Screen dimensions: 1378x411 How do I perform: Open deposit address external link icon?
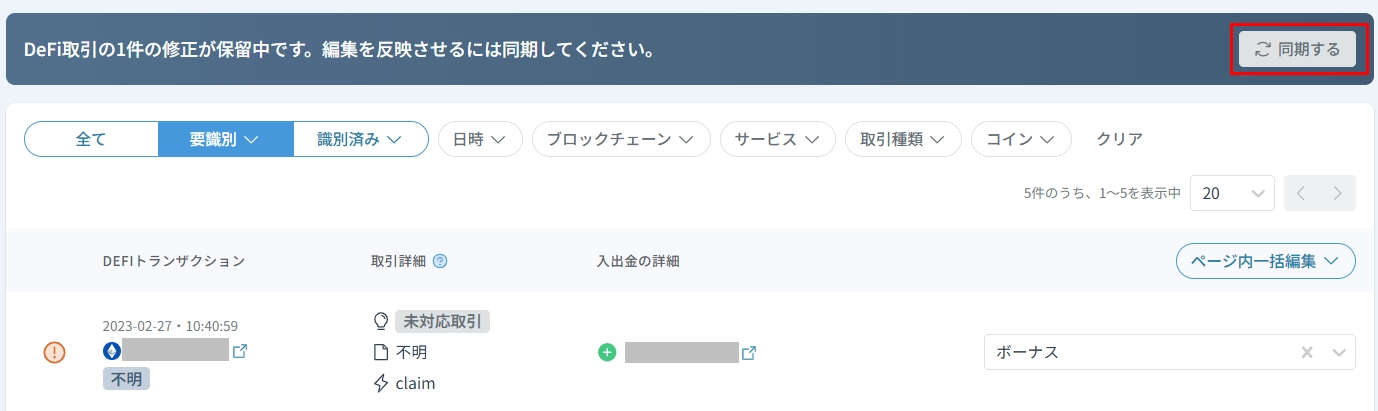[749, 352]
